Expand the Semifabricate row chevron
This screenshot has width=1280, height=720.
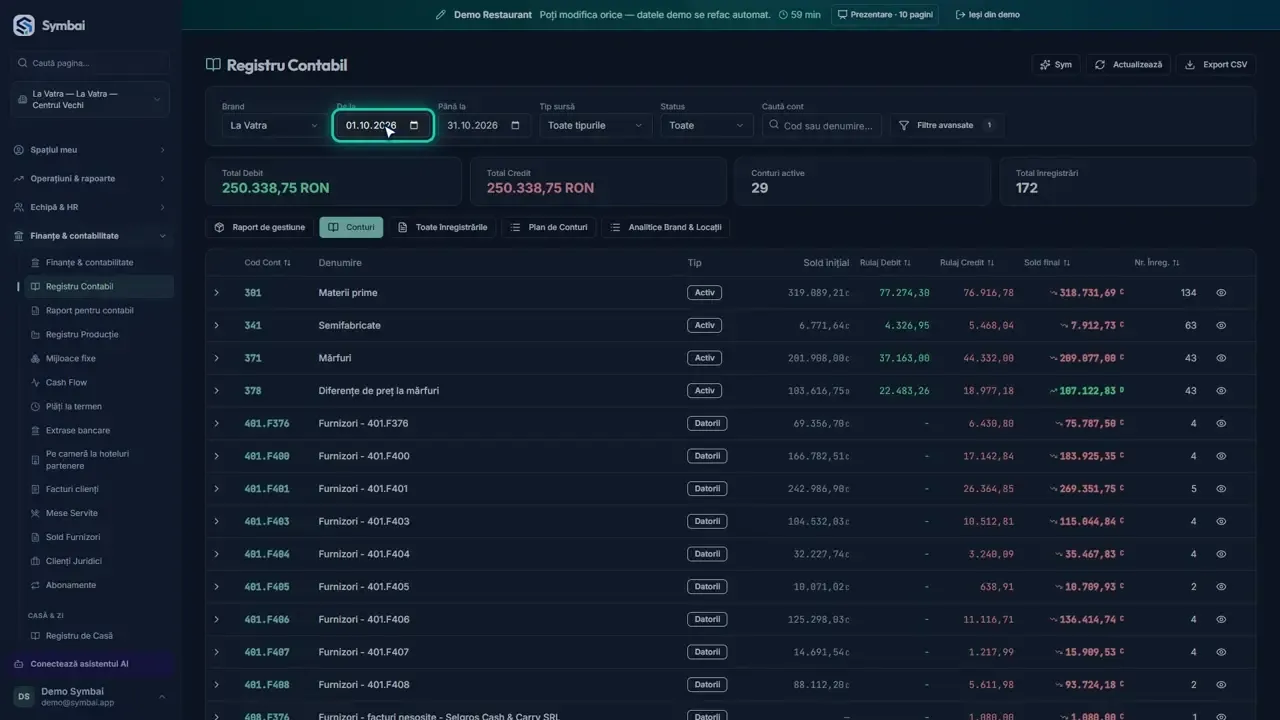pos(216,326)
